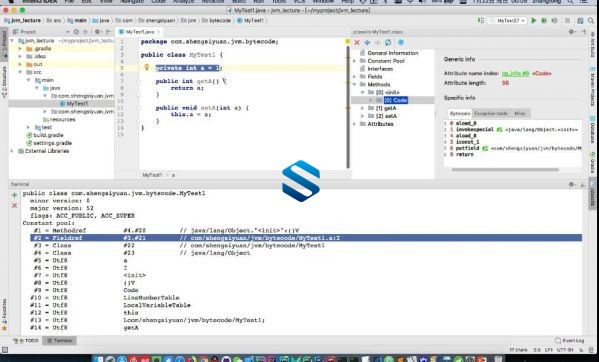Run with coverage icon beside the Debug button
Image resolution: width=599 pixels, height=362 pixels.
tap(554, 21)
